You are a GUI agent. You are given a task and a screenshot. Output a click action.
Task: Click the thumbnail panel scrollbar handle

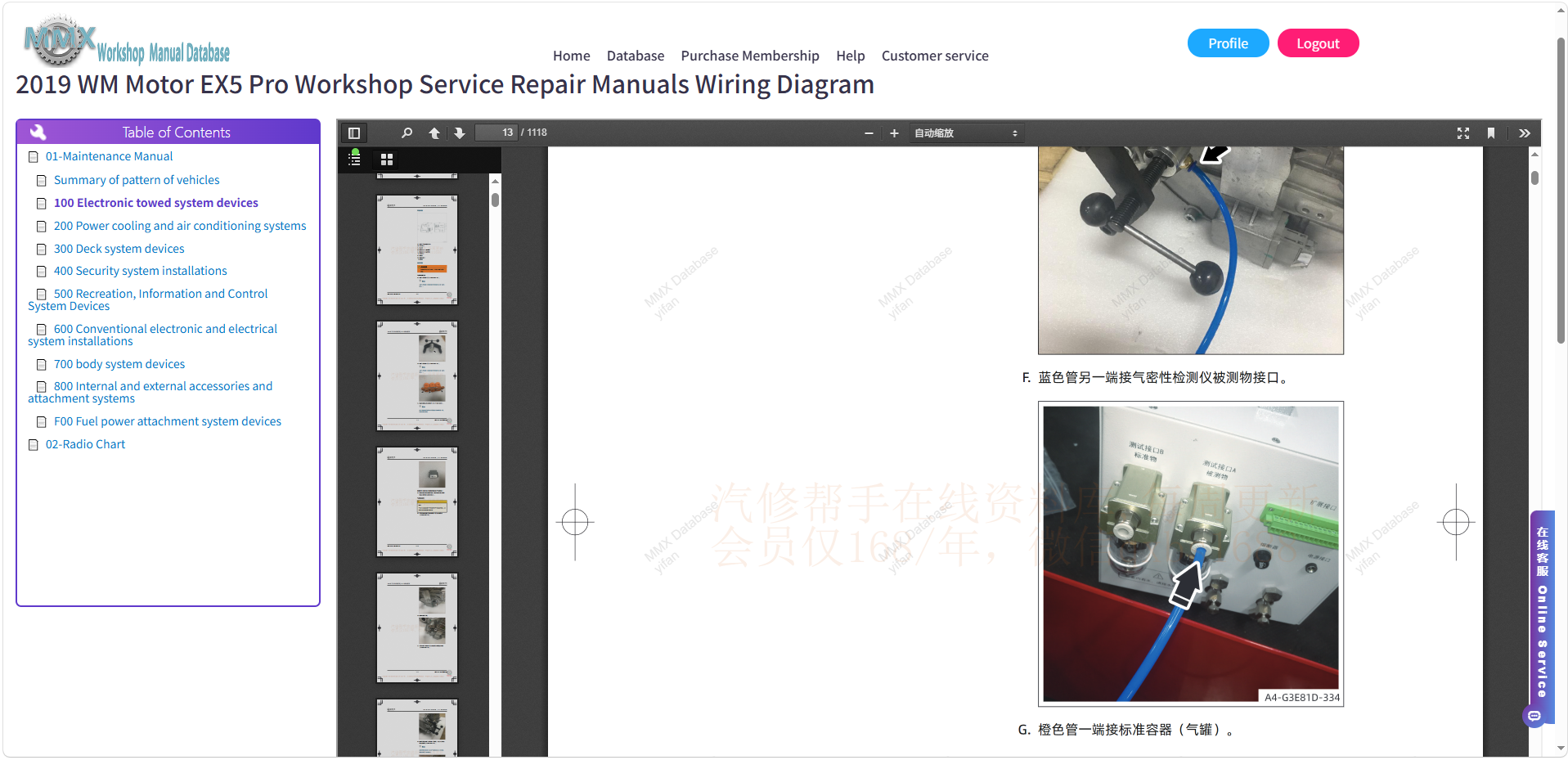[495, 200]
